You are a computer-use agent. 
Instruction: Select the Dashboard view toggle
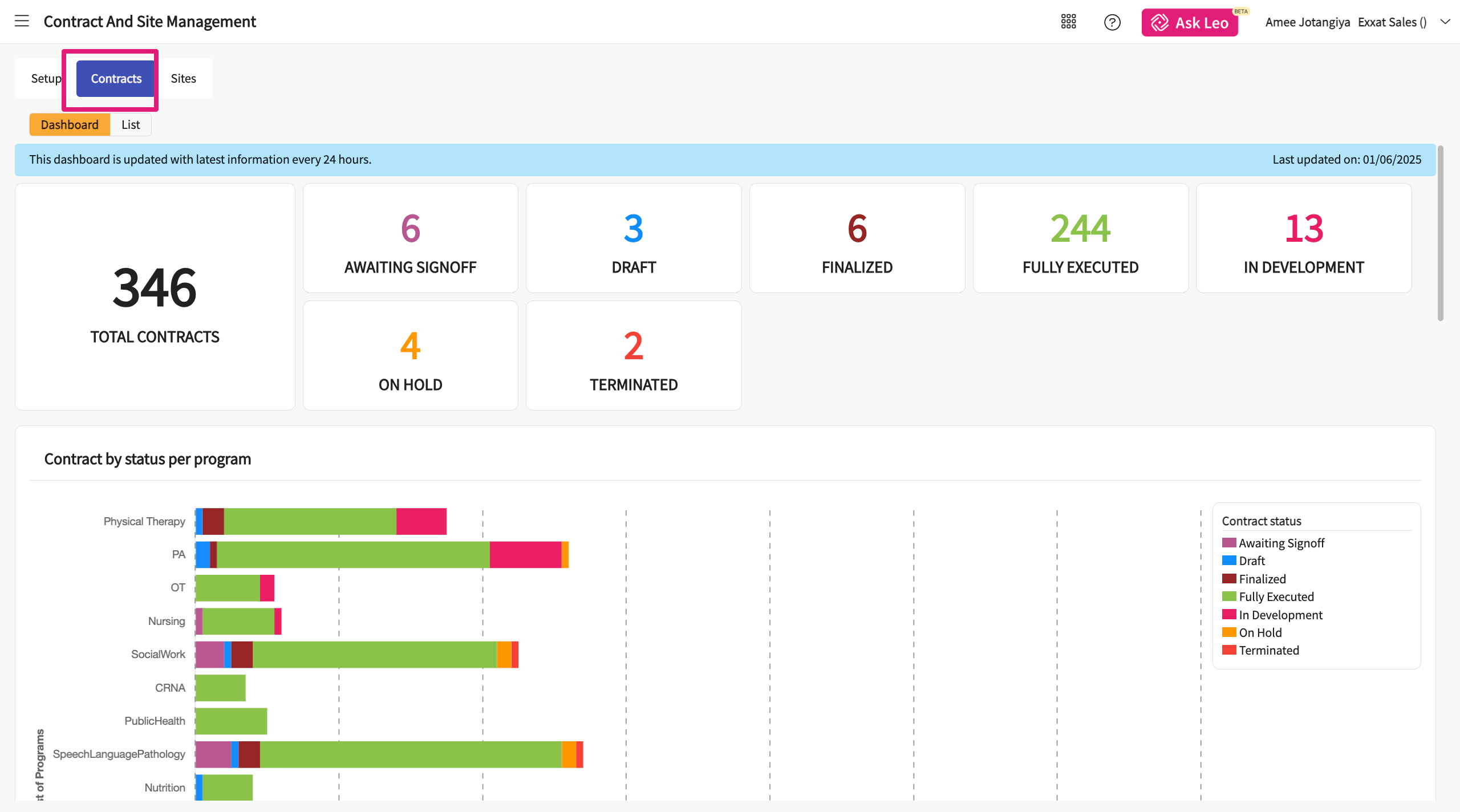tap(70, 124)
